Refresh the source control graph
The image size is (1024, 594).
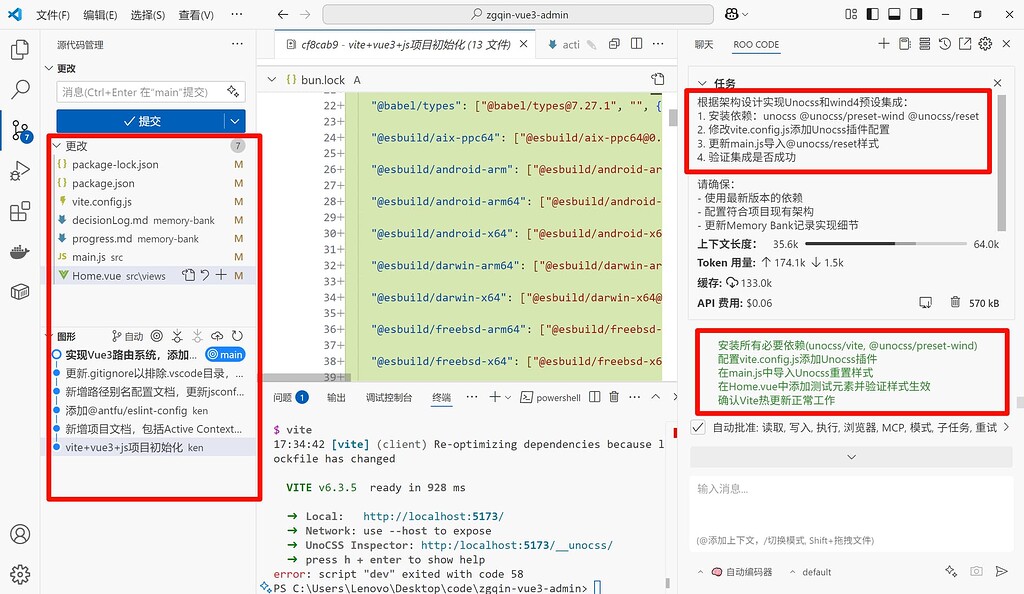coord(237,336)
